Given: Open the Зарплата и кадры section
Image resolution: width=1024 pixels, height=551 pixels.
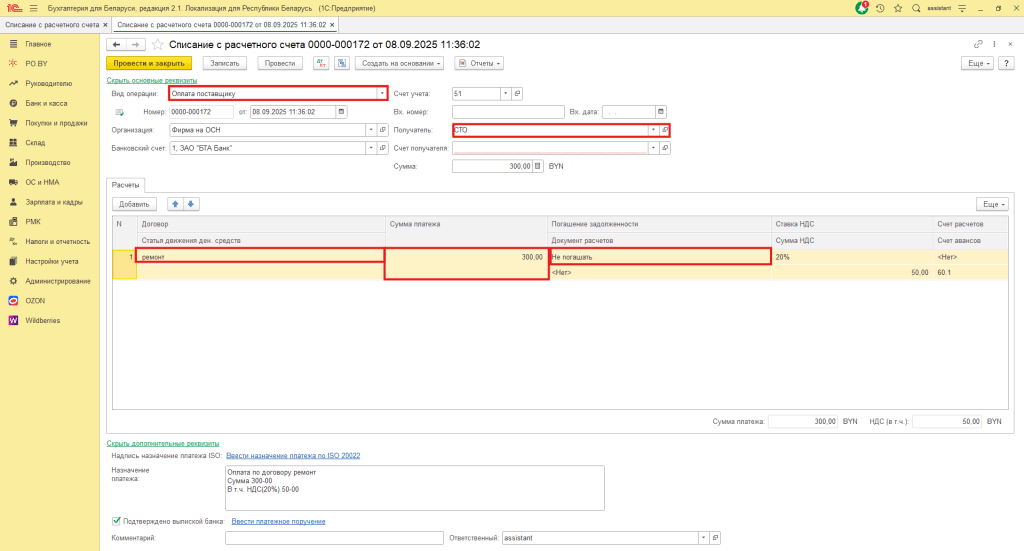Looking at the screenshot, I should (54, 202).
